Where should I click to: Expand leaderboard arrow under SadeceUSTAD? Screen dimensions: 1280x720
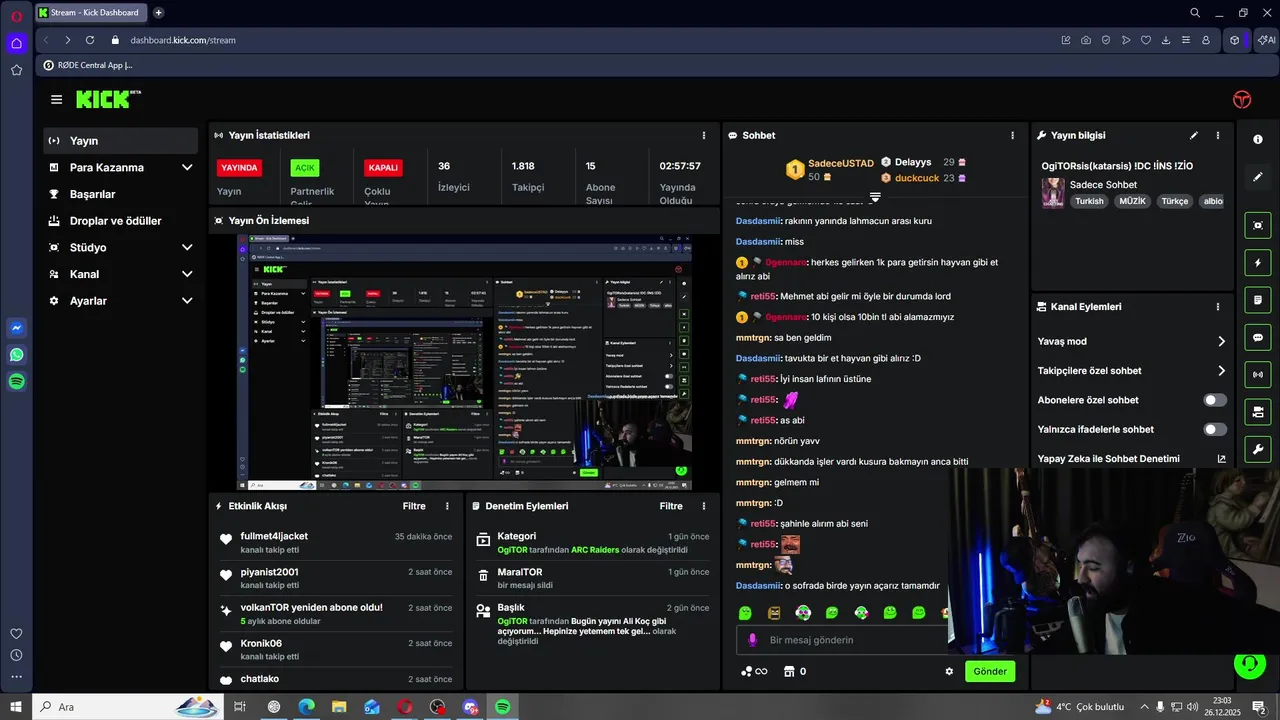(875, 197)
